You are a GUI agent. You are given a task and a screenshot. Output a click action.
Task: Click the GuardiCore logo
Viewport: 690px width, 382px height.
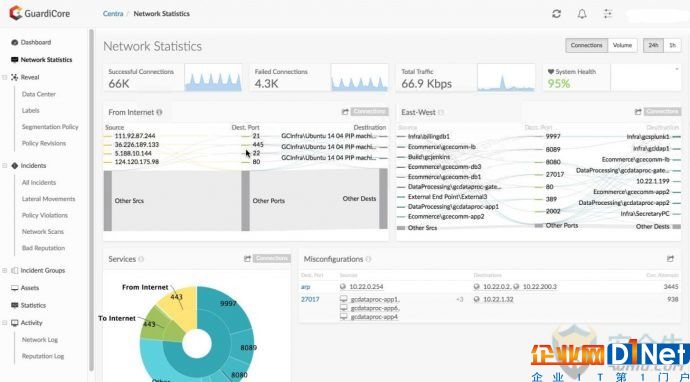(x=40, y=13)
